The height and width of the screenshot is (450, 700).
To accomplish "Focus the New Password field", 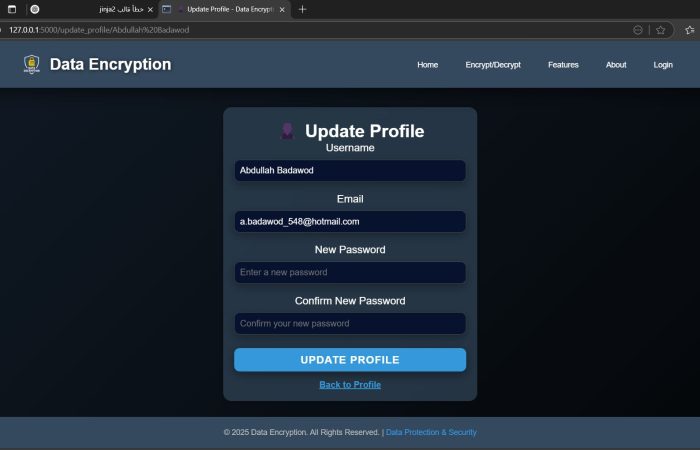I will [x=350, y=272].
